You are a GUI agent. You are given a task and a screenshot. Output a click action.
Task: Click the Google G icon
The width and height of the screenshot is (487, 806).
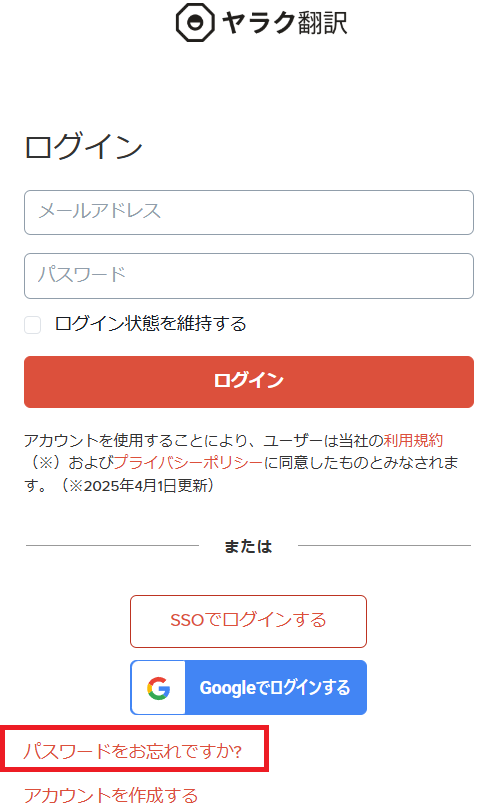pos(158,688)
